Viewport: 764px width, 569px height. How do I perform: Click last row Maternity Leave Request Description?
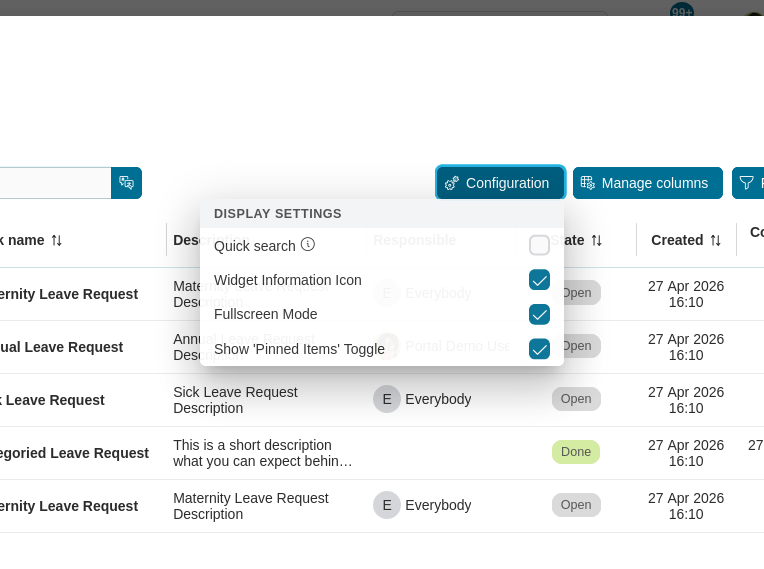251,506
